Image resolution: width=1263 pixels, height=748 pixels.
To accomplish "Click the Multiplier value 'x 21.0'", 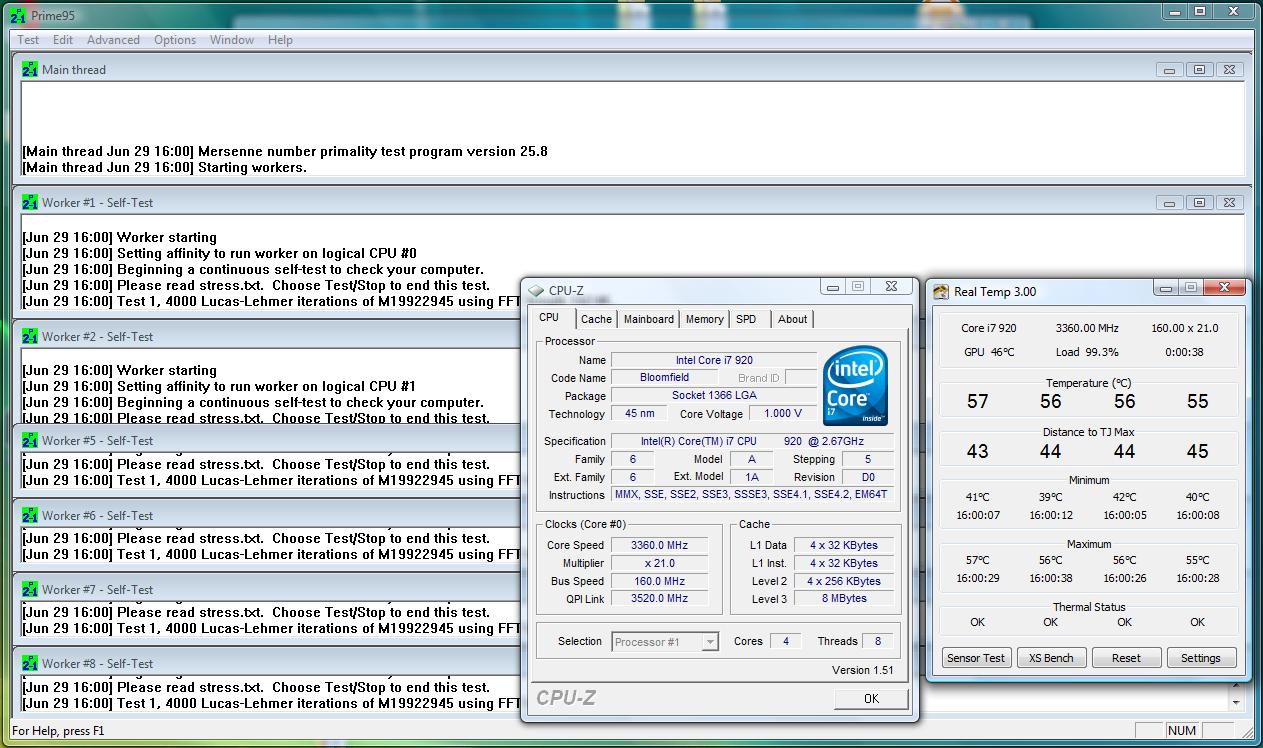I will (x=660, y=563).
